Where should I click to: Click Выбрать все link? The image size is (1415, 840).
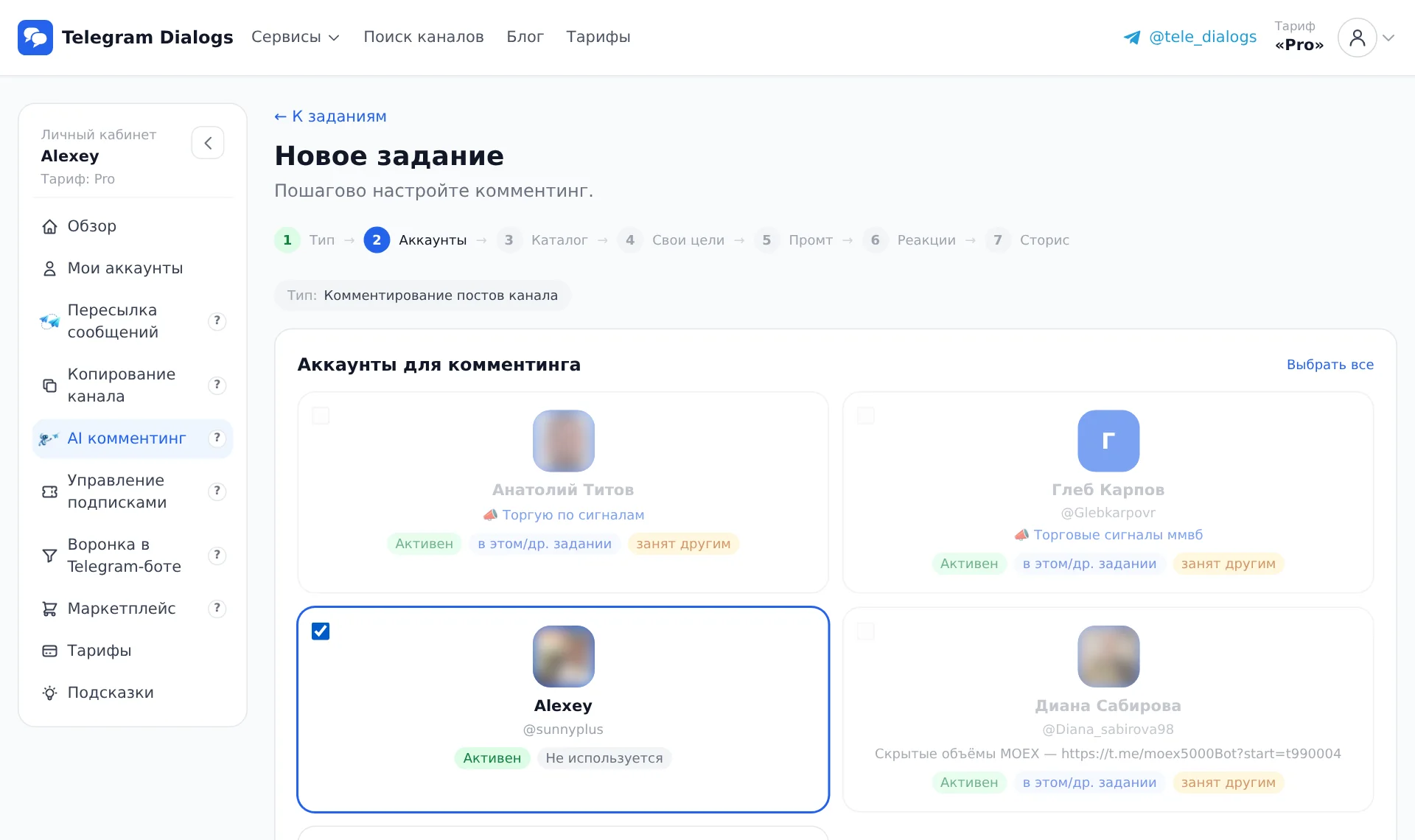(1330, 365)
